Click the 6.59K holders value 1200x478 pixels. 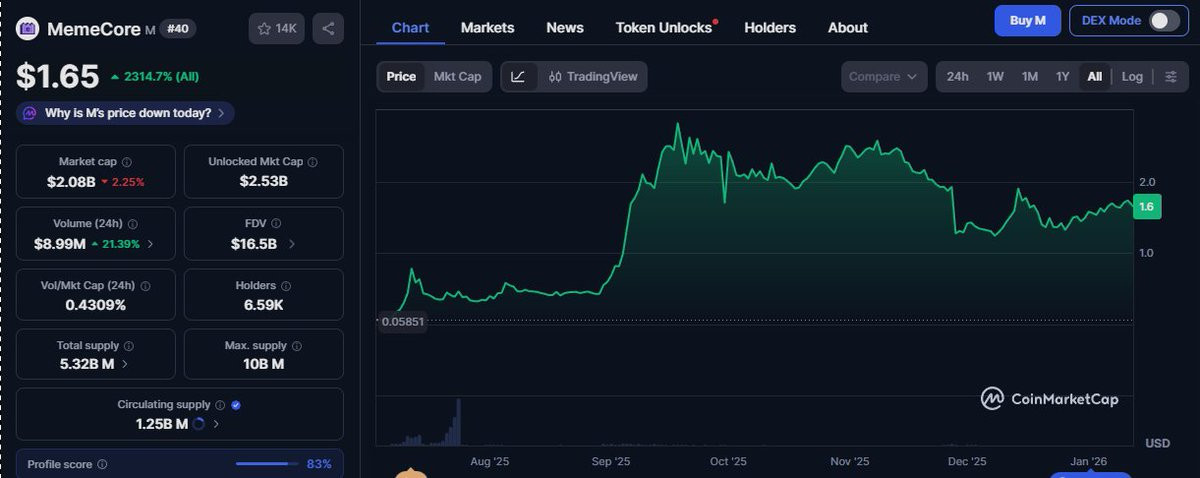tap(264, 304)
